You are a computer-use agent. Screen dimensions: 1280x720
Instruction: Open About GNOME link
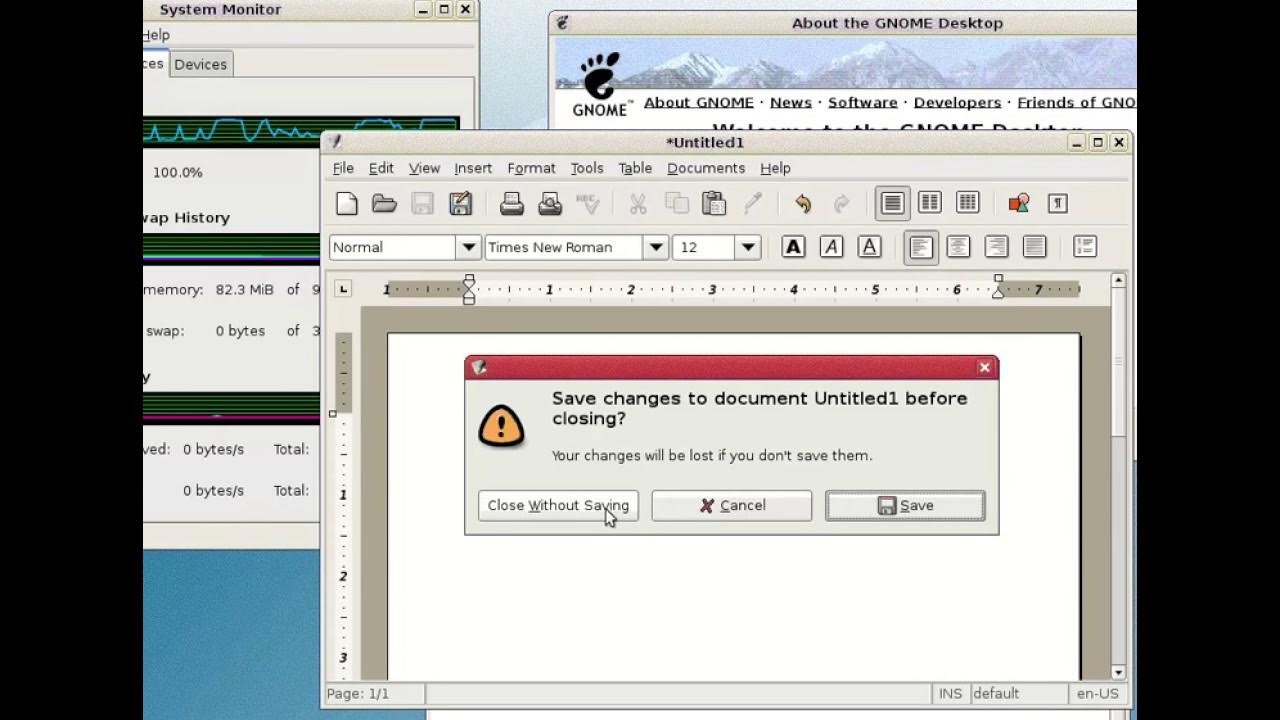[699, 102]
